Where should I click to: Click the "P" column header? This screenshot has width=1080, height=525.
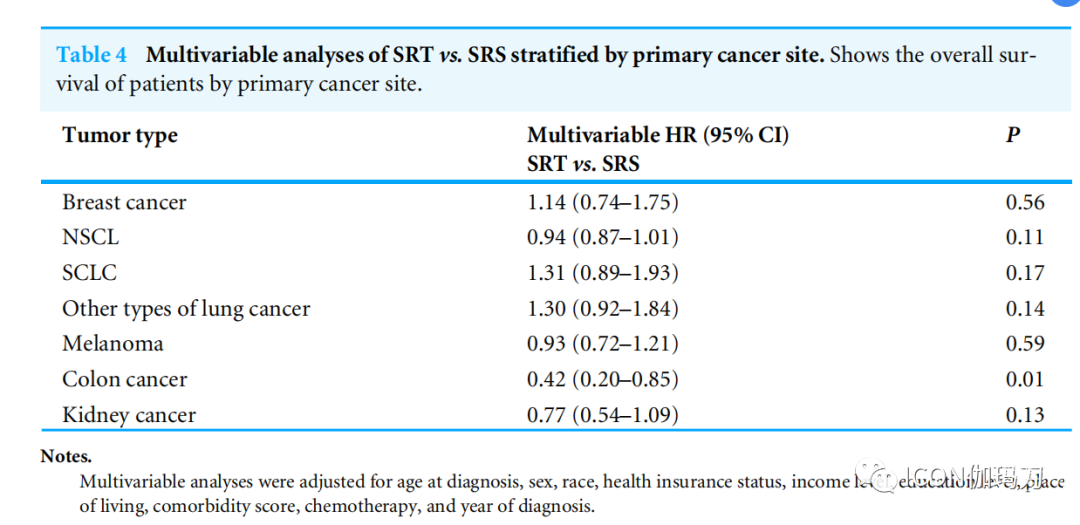pyautogui.click(x=1012, y=135)
